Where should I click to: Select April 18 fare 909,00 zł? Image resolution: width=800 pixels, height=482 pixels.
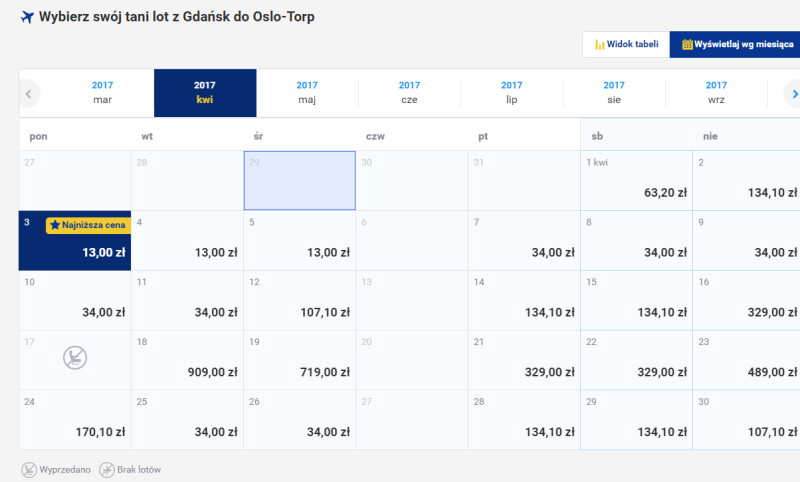pyautogui.click(x=187, y=360)
